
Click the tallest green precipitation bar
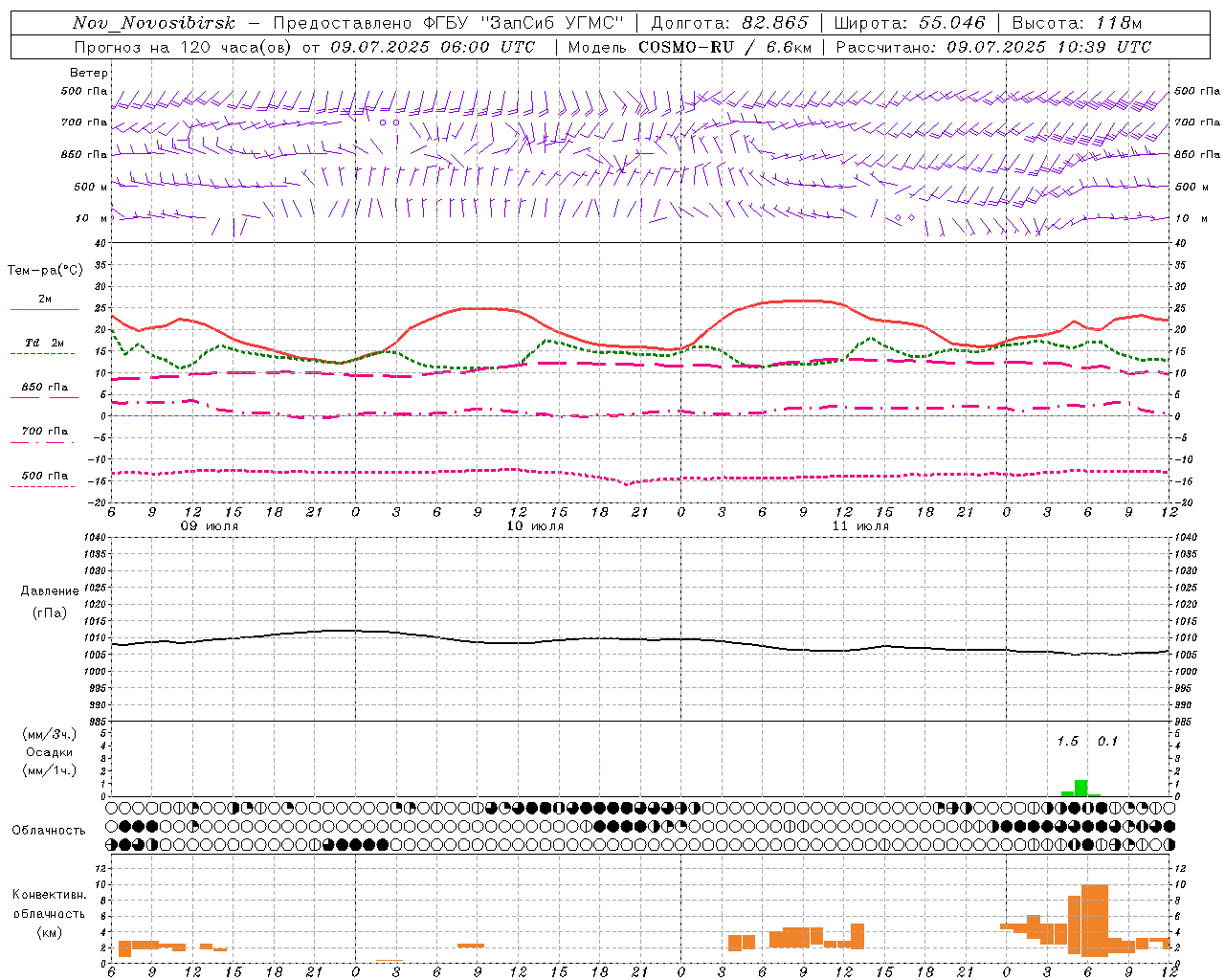click(1080, 788)
